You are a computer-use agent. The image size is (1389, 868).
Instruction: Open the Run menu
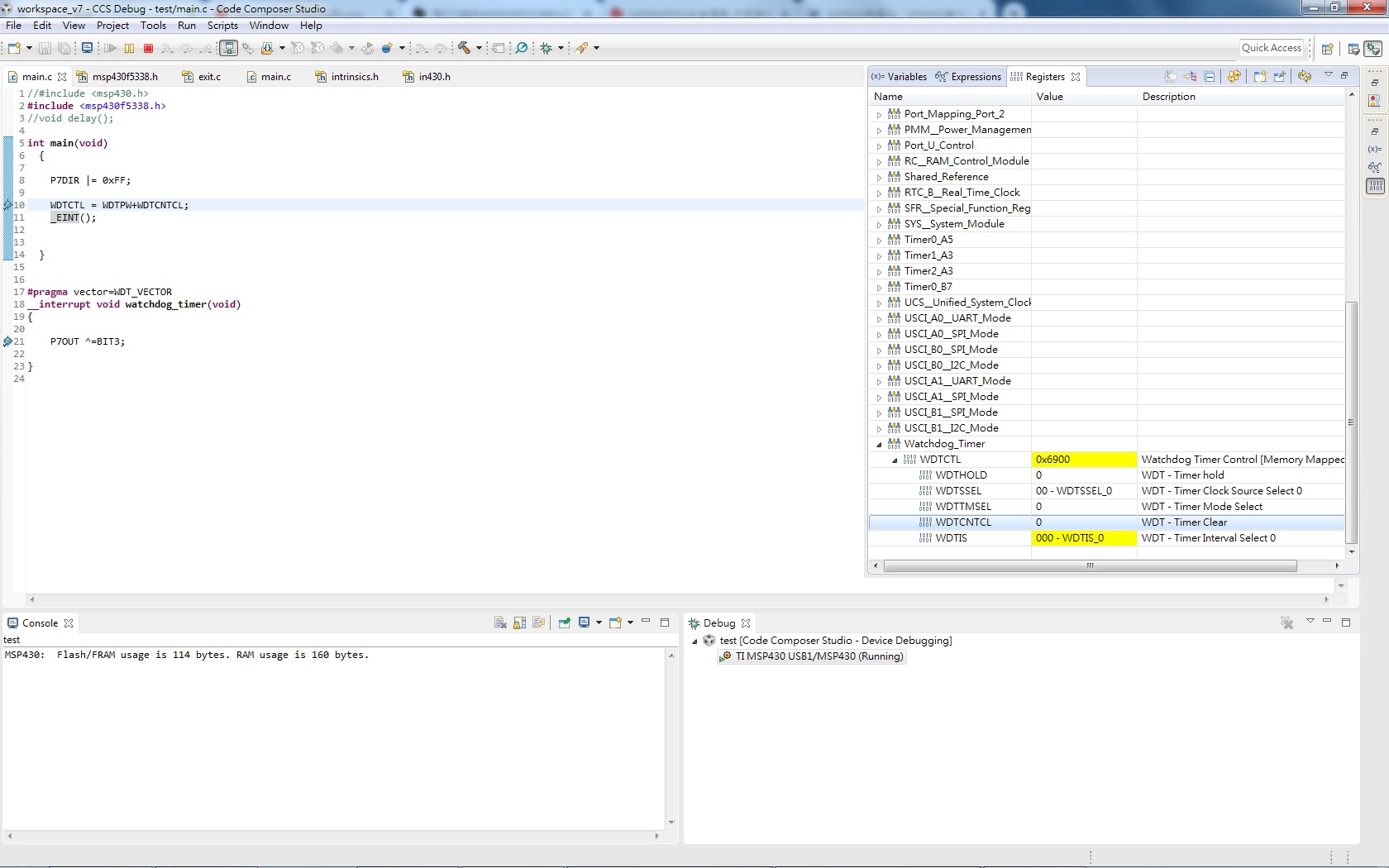tap(187, 26)
